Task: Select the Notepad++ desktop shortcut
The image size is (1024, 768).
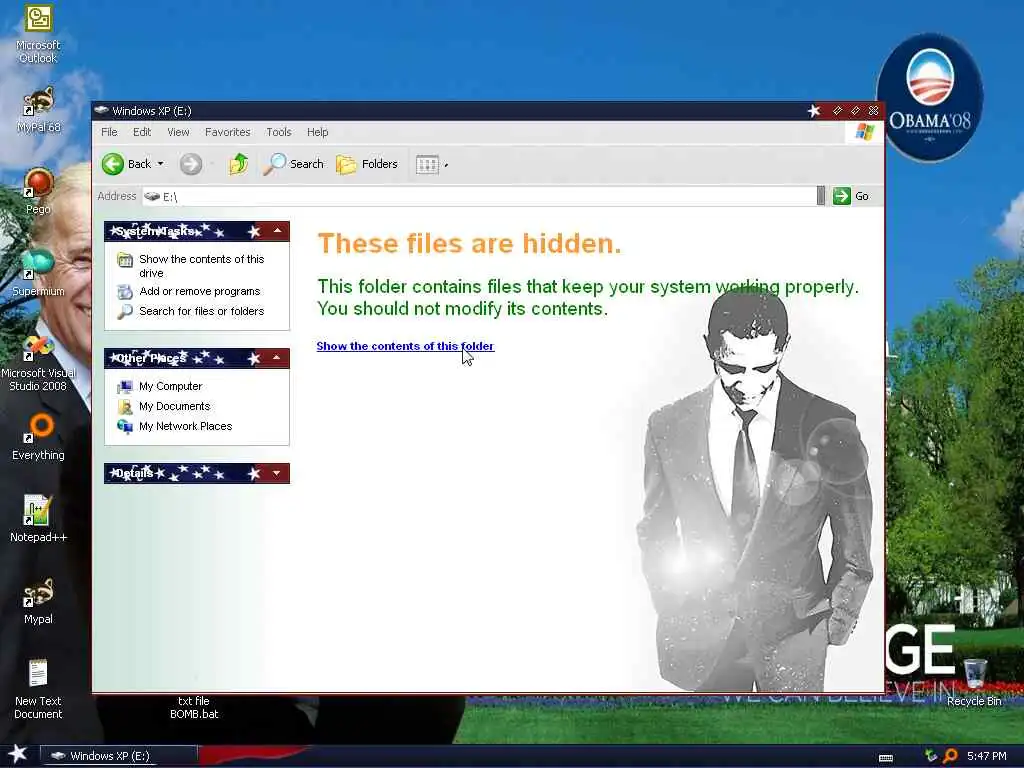Action: click(37, 511)
